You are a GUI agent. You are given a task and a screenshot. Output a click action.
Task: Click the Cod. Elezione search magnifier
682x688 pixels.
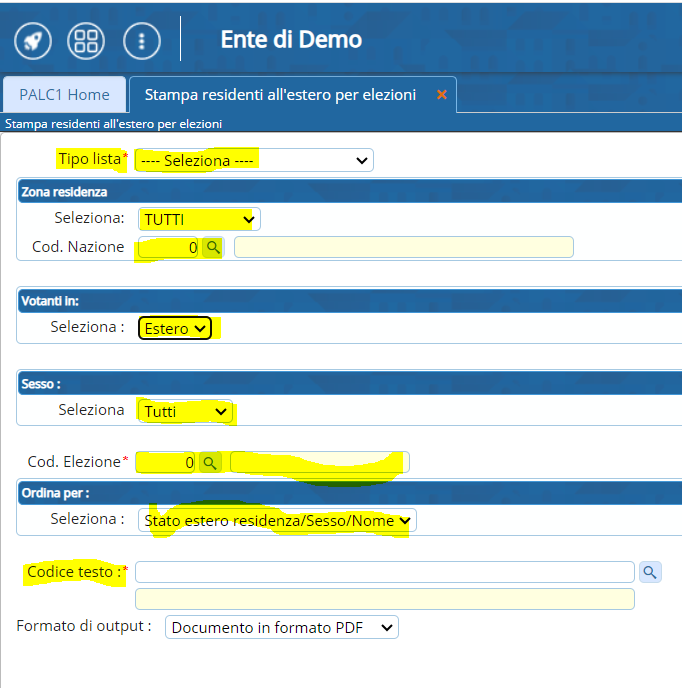[209, 462]
